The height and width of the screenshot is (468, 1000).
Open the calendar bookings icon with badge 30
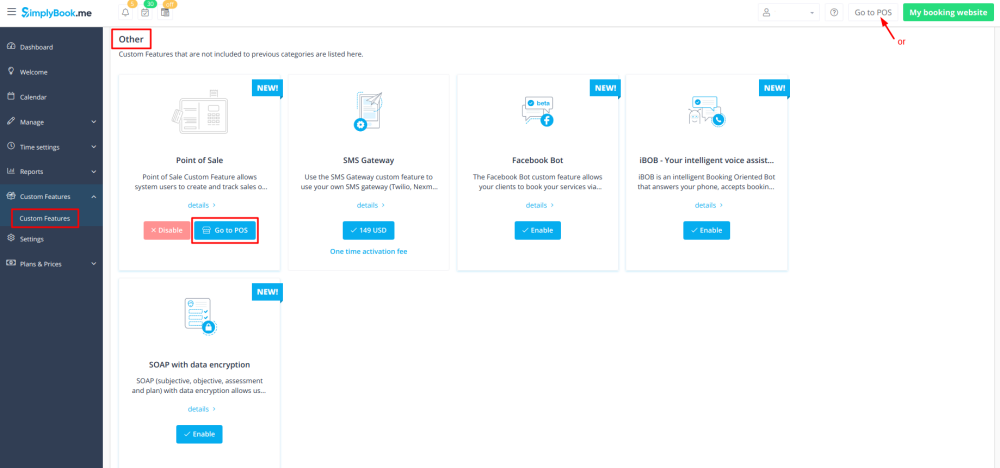145,13
